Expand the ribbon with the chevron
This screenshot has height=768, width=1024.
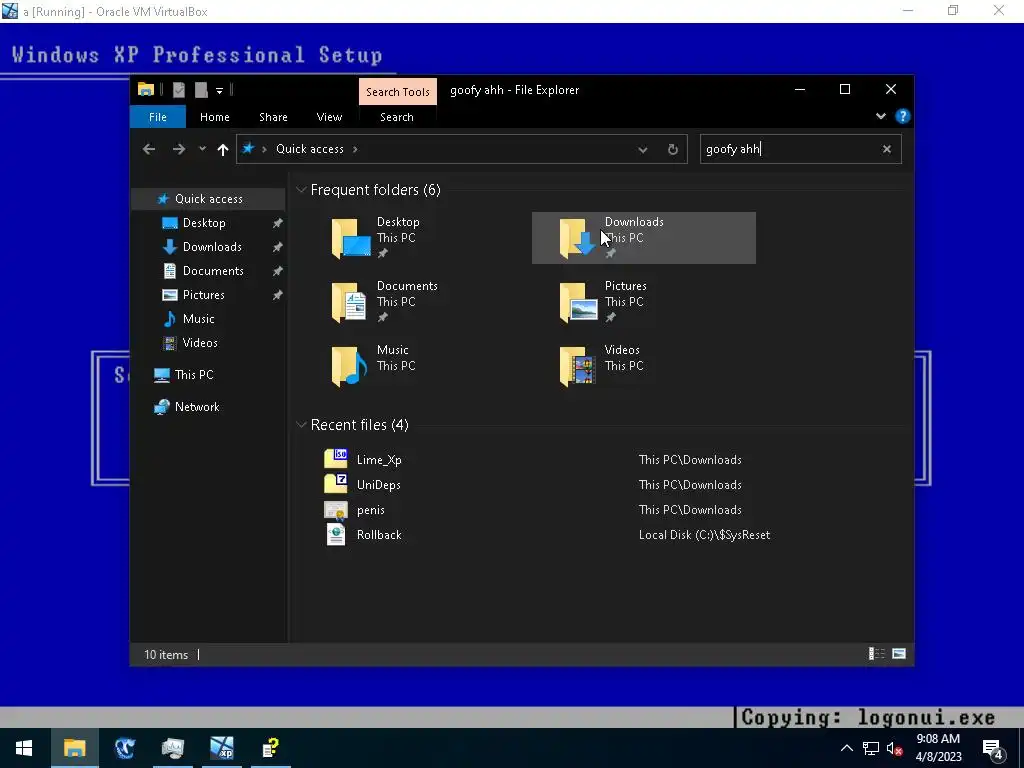point(880,116)
